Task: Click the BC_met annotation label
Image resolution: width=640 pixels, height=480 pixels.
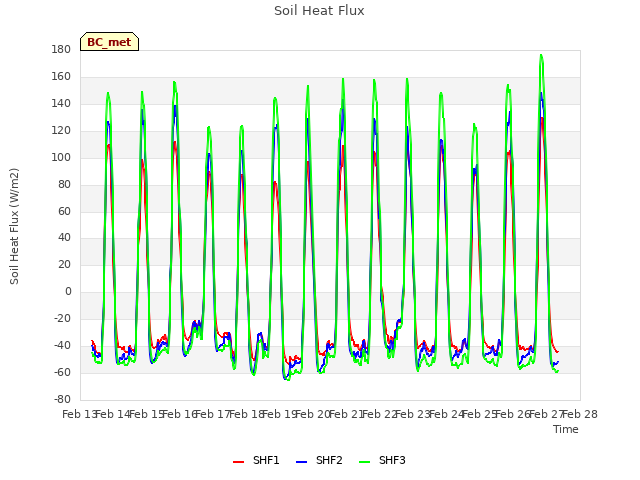Action: [109, 42]
